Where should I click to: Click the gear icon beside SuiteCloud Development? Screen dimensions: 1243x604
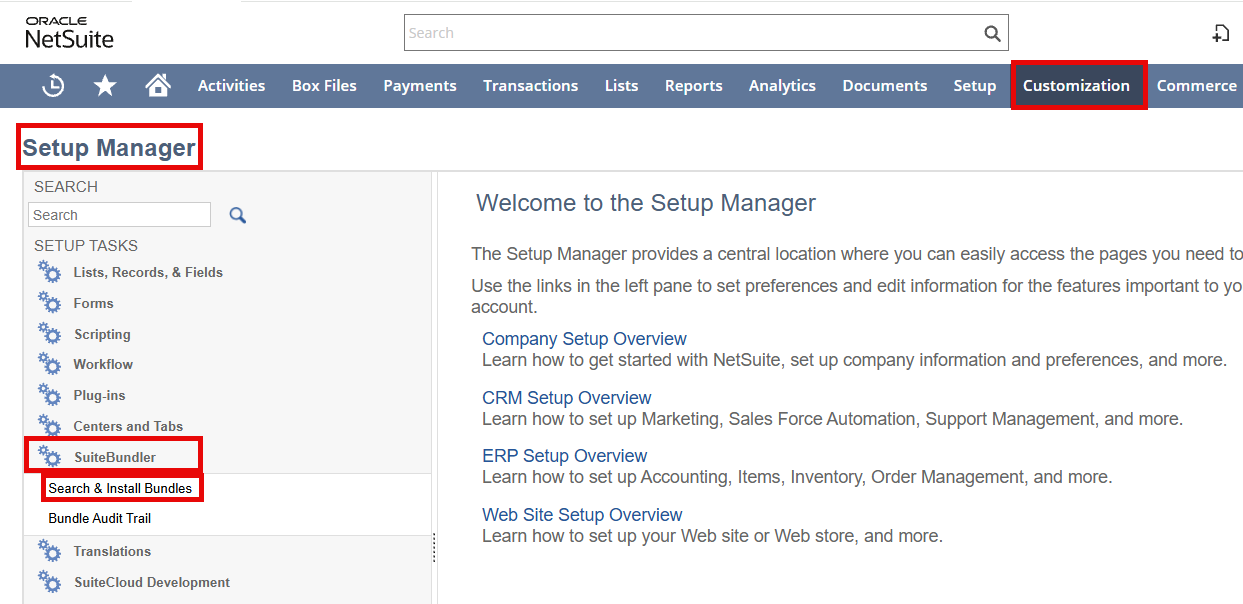click(x=49, y=582)
